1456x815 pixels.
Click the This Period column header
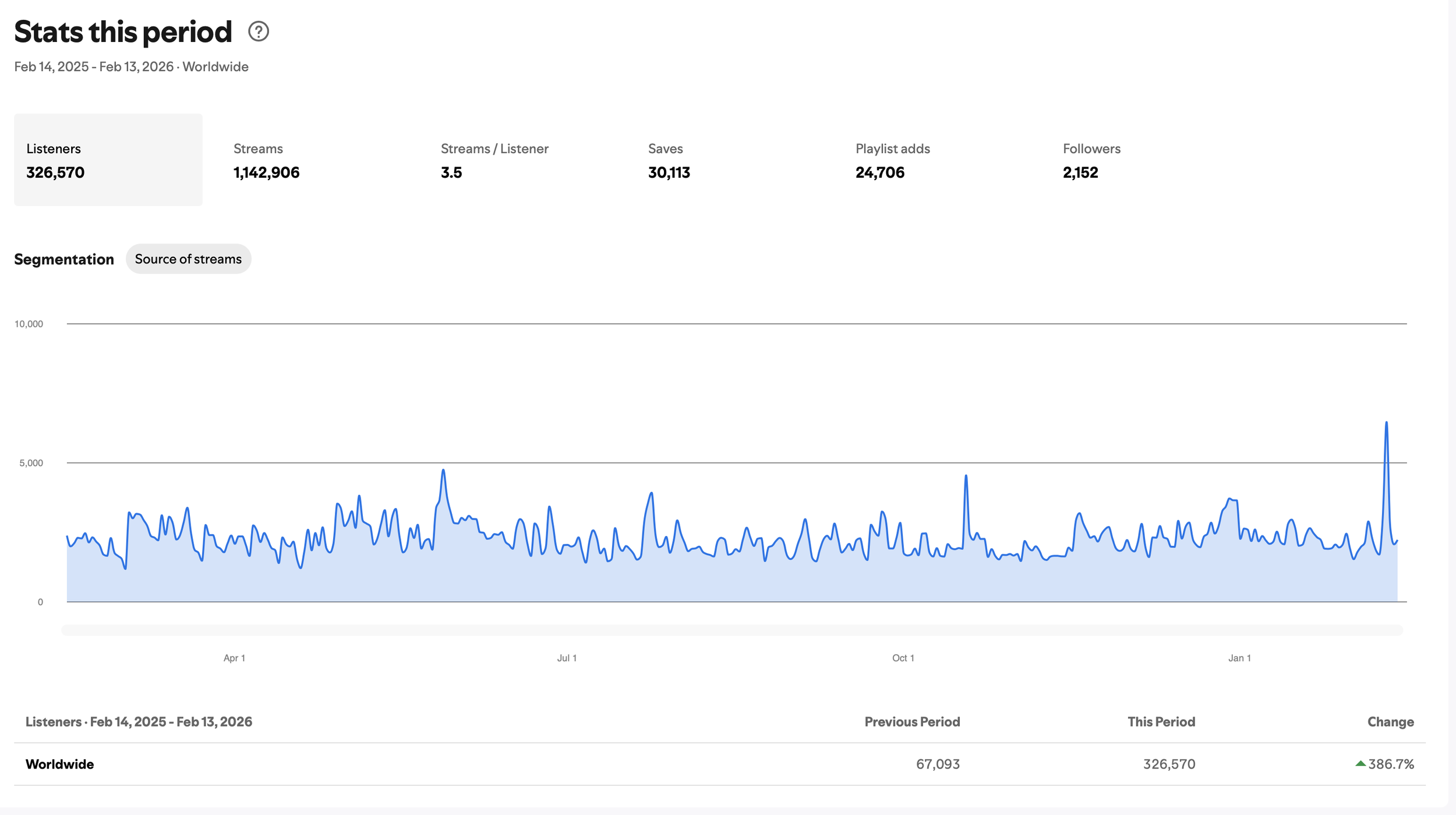pos(1161,722)
